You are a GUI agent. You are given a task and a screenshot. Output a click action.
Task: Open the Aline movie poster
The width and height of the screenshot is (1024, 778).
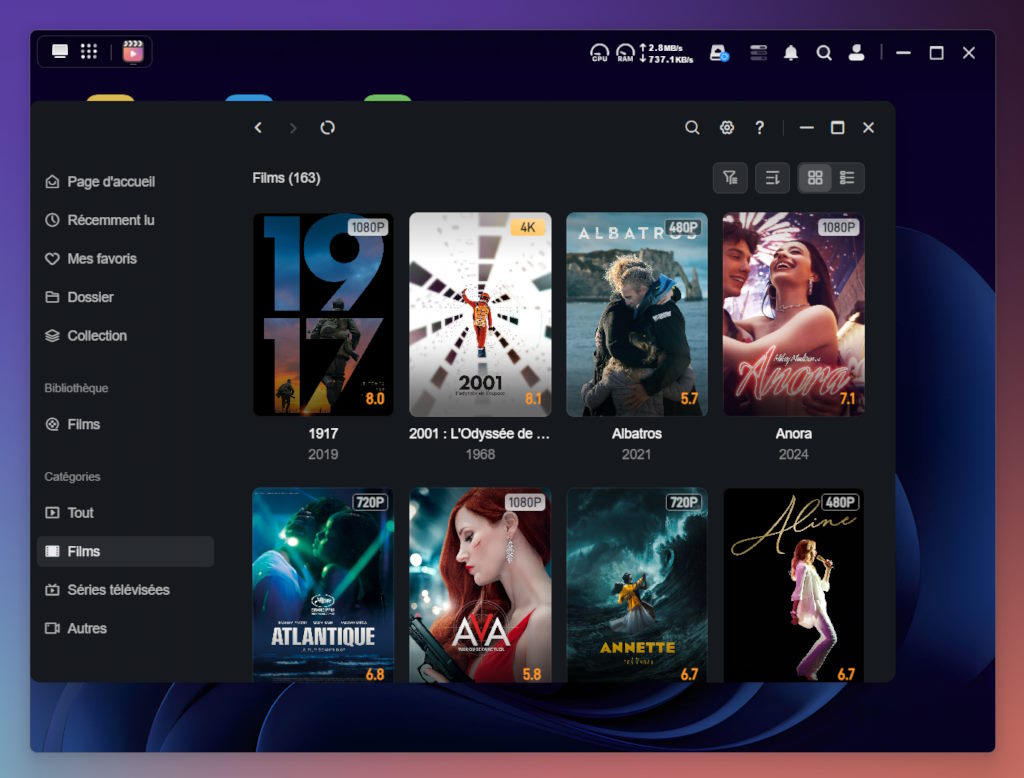tap(793, 585)
